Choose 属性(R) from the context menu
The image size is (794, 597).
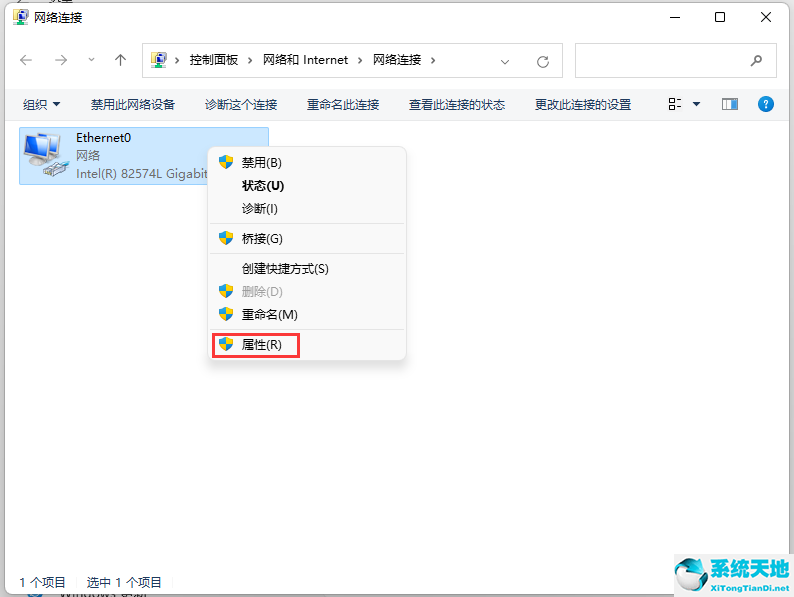coord(261,344)
